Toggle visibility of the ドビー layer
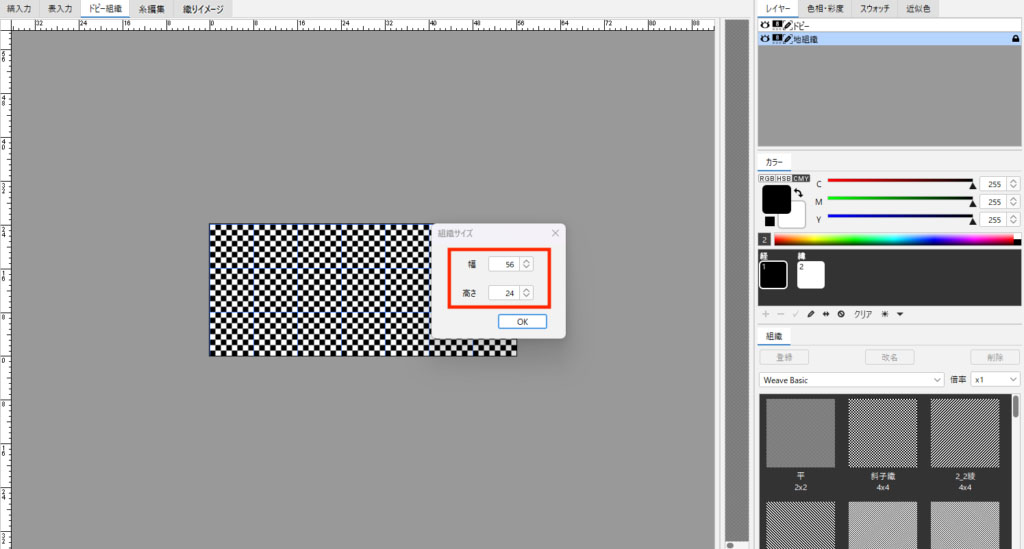1024x549 pixels. [x=765, y=24]
